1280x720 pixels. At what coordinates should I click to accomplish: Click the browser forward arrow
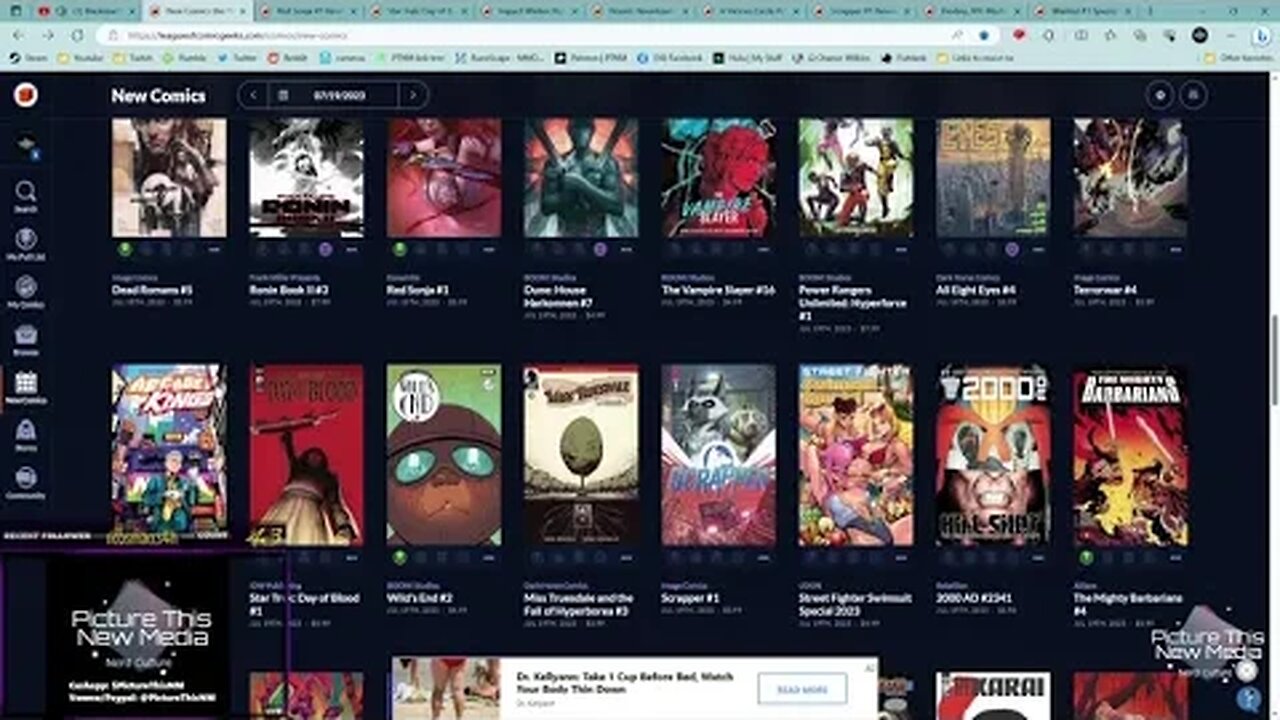click(47, 34)
